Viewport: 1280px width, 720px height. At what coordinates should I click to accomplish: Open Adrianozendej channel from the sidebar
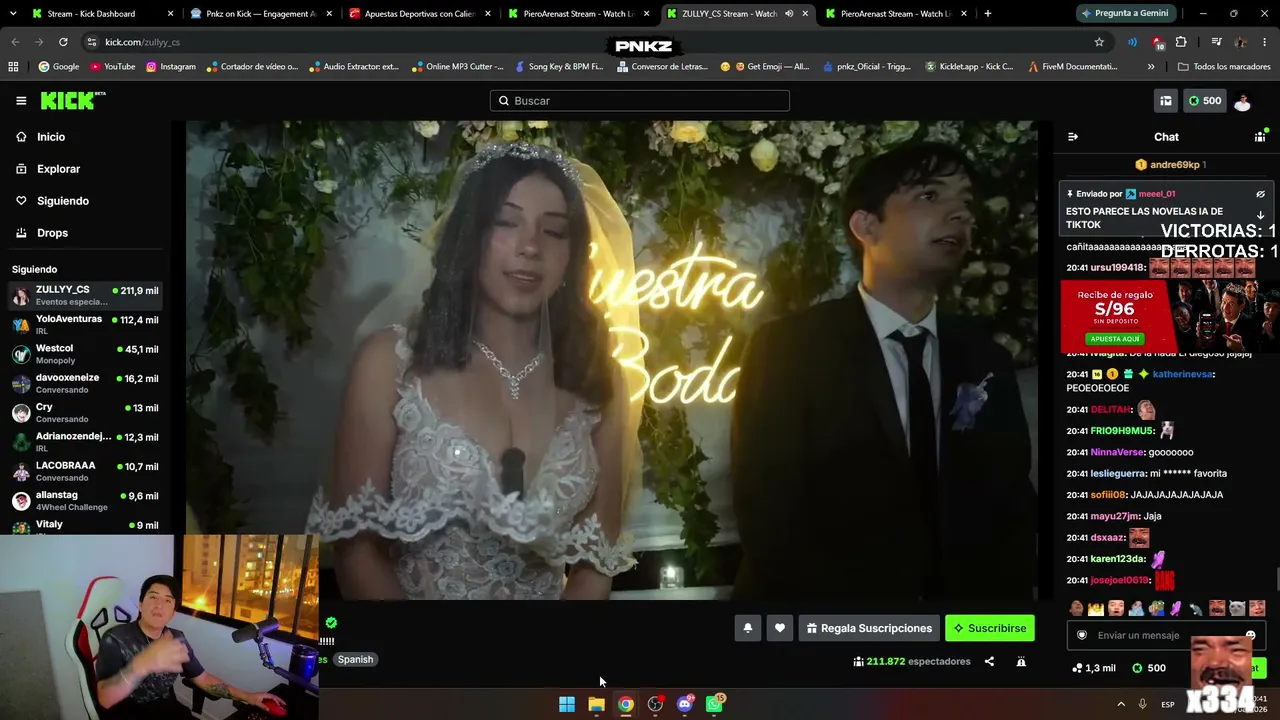point(85,441)
